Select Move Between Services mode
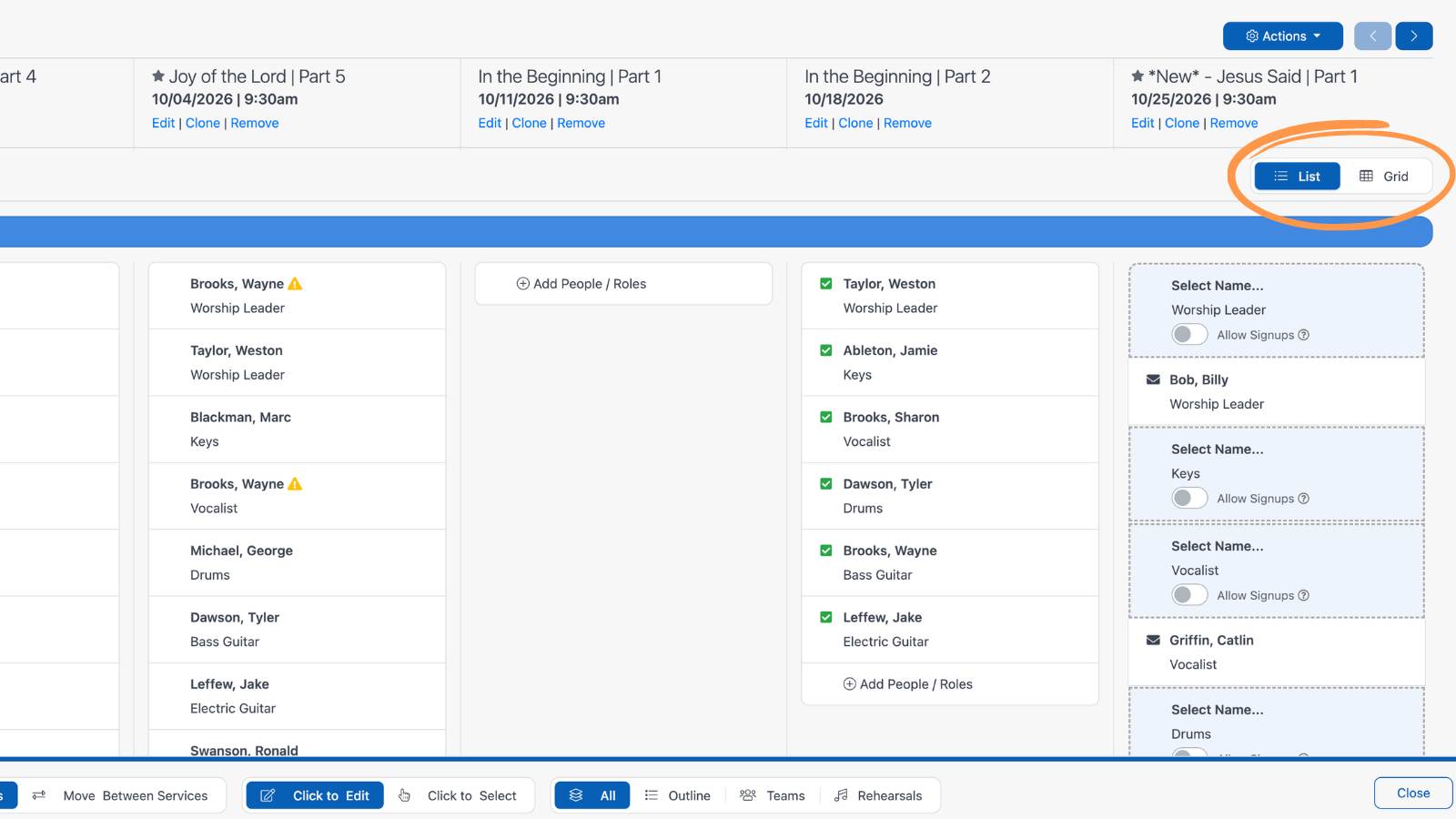1456x819 pixels. [119, 795]
